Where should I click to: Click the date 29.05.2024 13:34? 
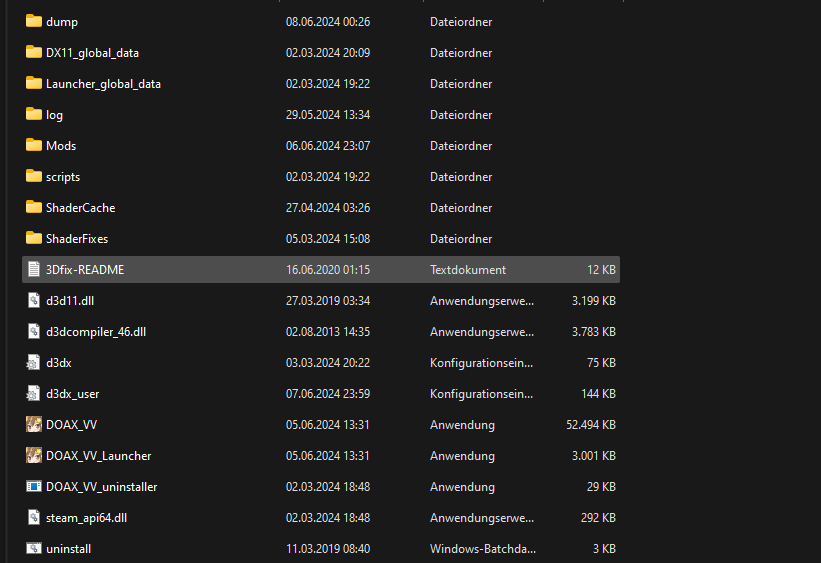pyautogui.click(x=328, y=115)
